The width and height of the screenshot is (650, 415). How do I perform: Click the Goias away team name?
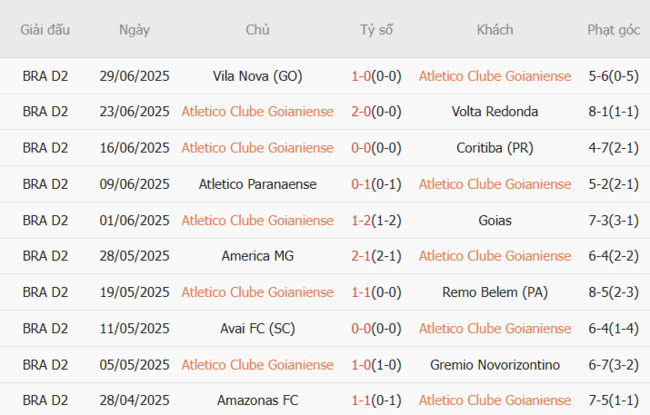pos(495,220)
